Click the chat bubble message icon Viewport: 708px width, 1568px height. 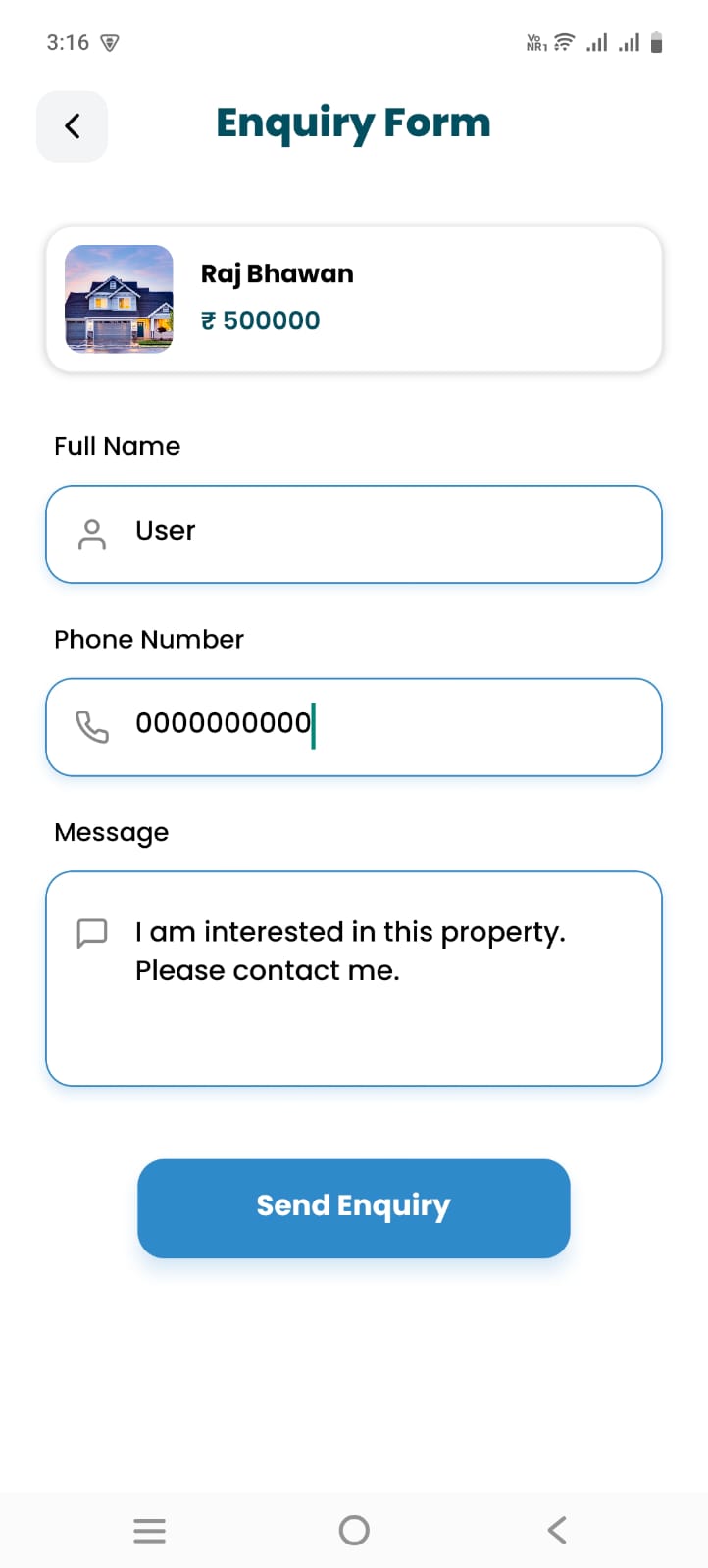click(92, 933)
